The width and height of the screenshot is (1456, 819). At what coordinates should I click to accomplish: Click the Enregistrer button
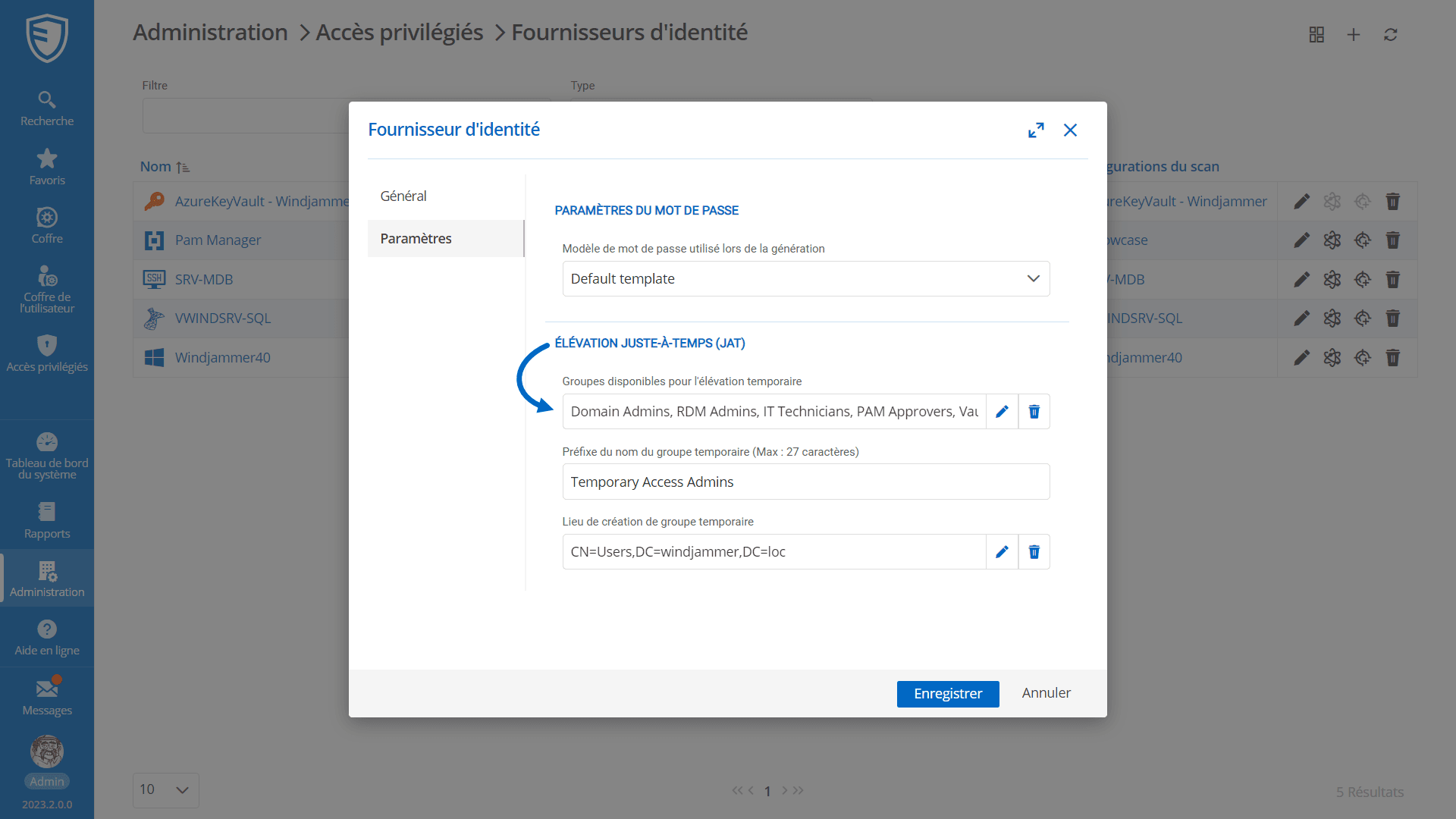[947, 694]
